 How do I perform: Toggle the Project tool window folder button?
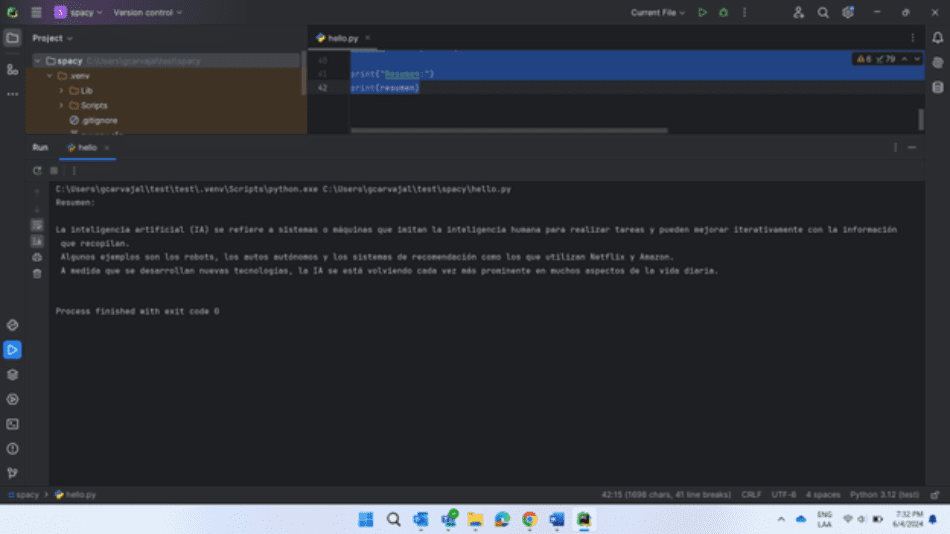pyautogui.click(x=12, y=38)
